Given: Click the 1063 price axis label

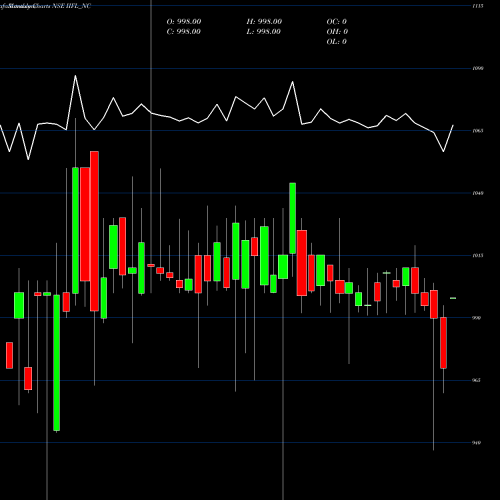Looking at the screenshot, I should coord(478,131).
